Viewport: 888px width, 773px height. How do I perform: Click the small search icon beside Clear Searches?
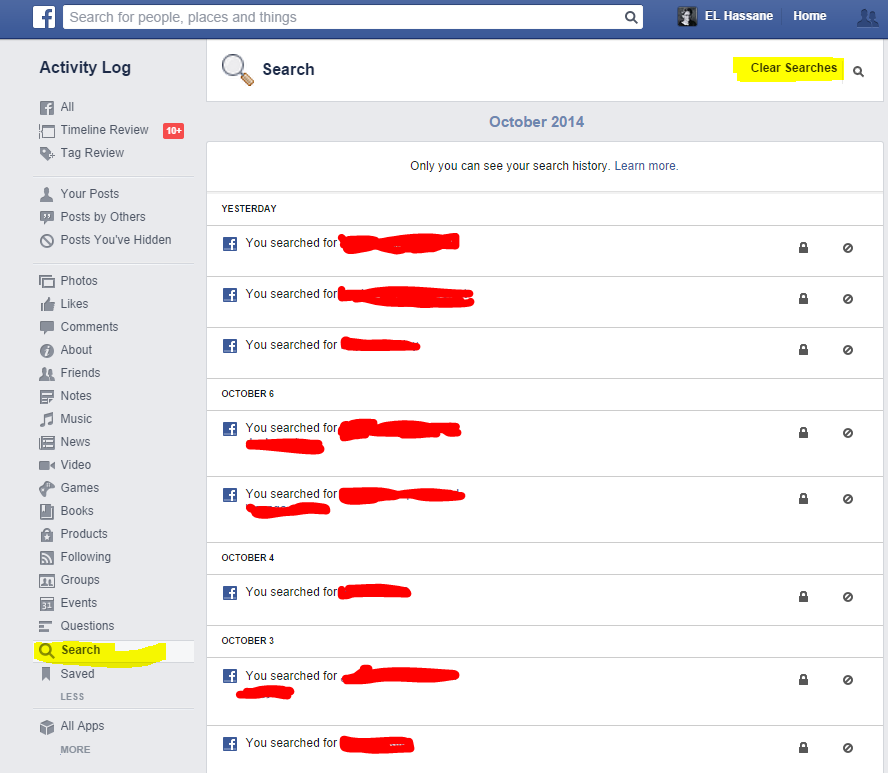tap(858, 72)
